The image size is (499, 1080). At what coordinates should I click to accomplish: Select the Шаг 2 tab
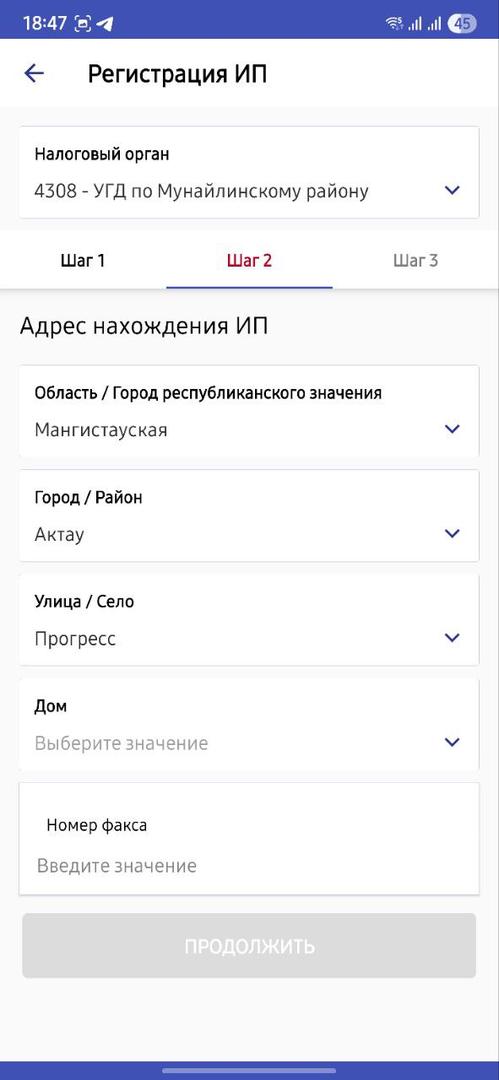(x=250, y=260)
